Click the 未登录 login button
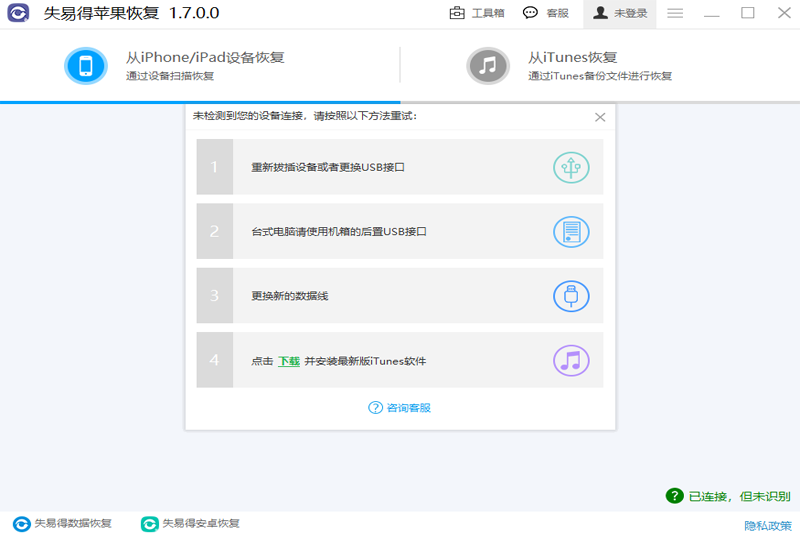The width and height of the screenshot is (800, 533). 618,13
